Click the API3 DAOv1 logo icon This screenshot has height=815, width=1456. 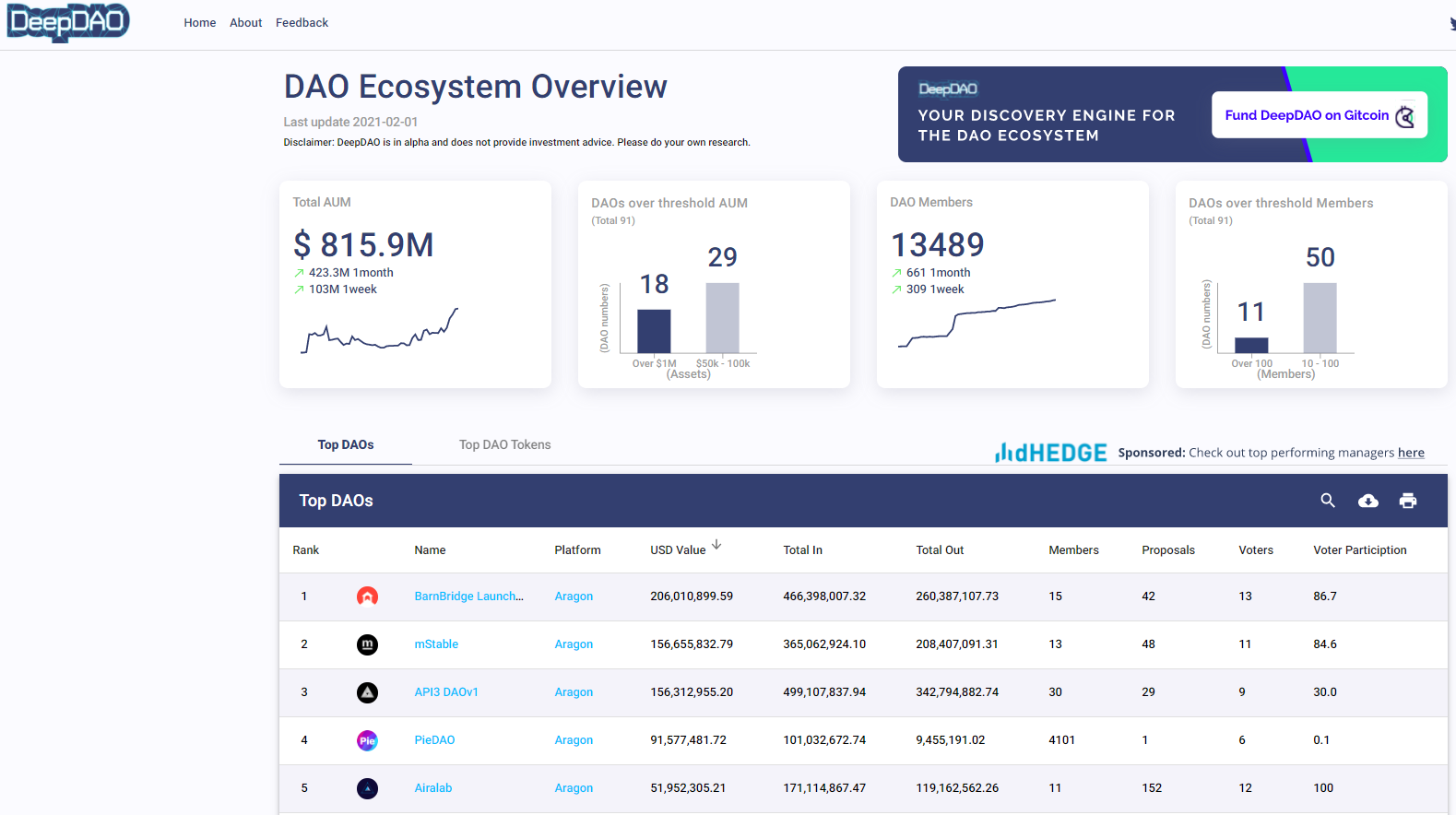(367, 692)
